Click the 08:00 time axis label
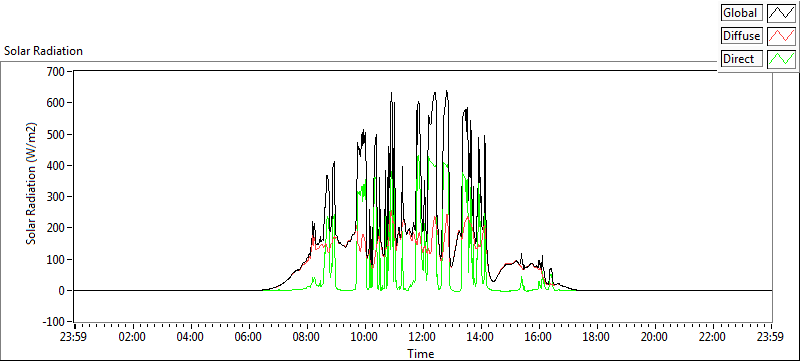Viewport: 800px width, 361px height. (x=307, y=337)
